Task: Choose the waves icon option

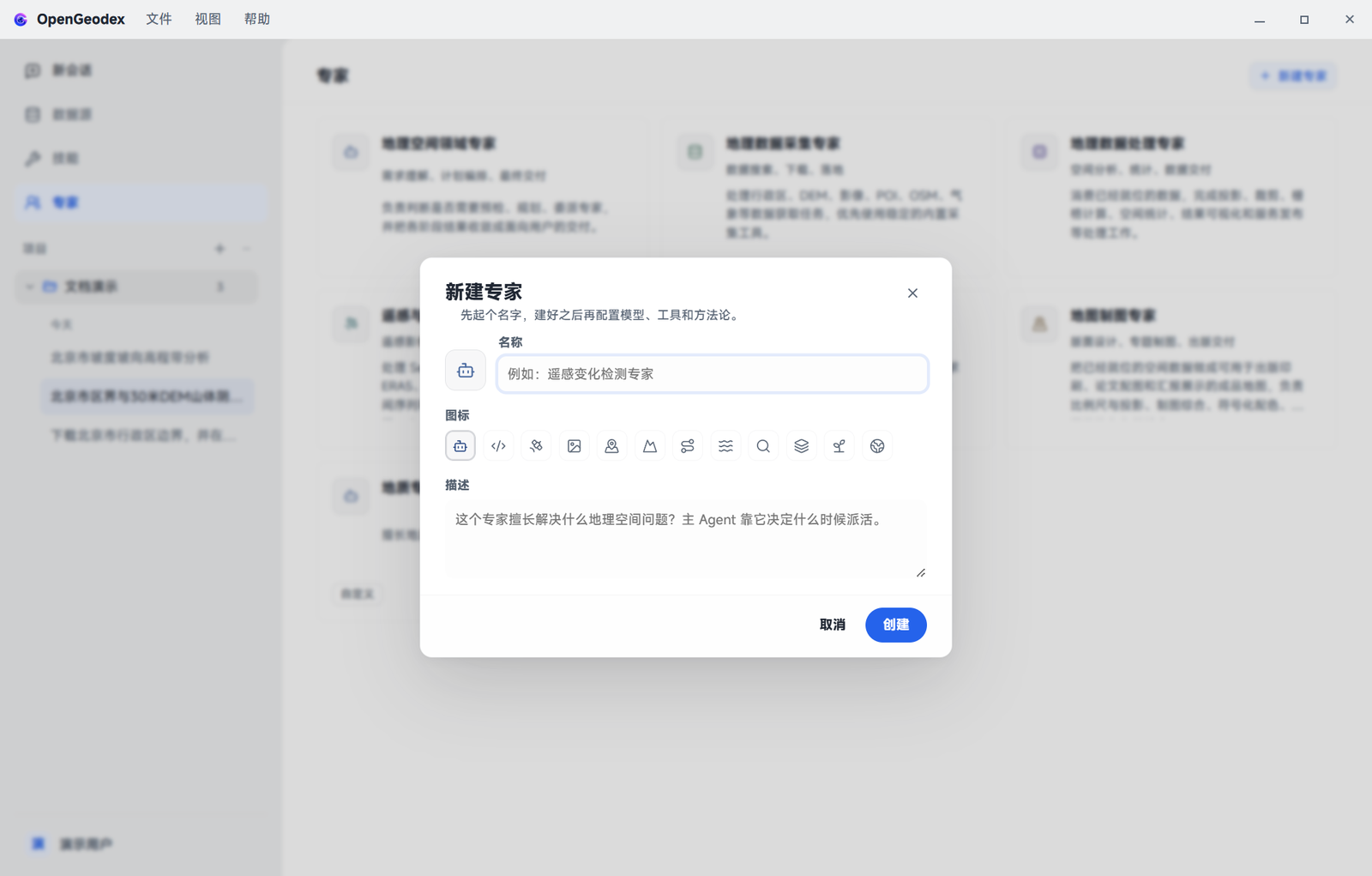Action: [x=725, y=446]
